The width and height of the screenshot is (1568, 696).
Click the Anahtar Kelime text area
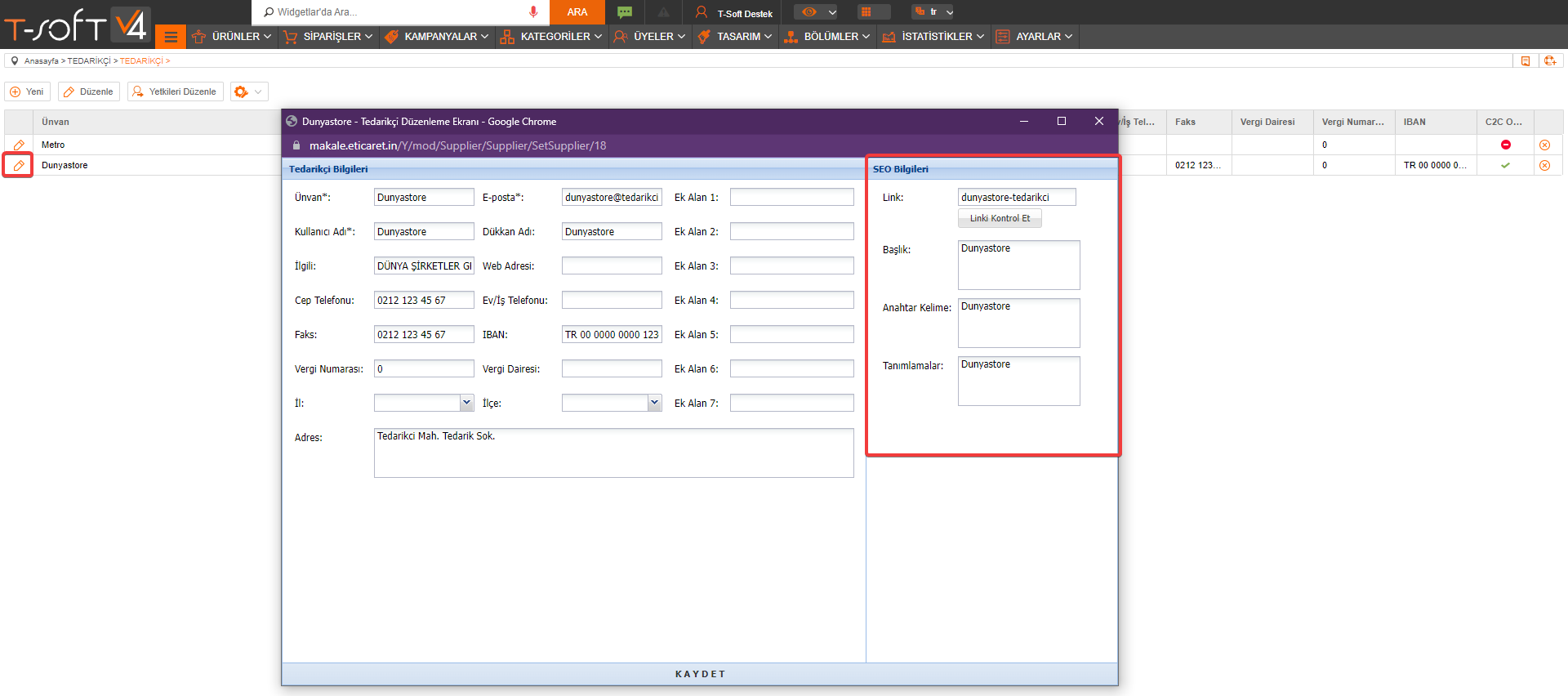point(1019,323)
